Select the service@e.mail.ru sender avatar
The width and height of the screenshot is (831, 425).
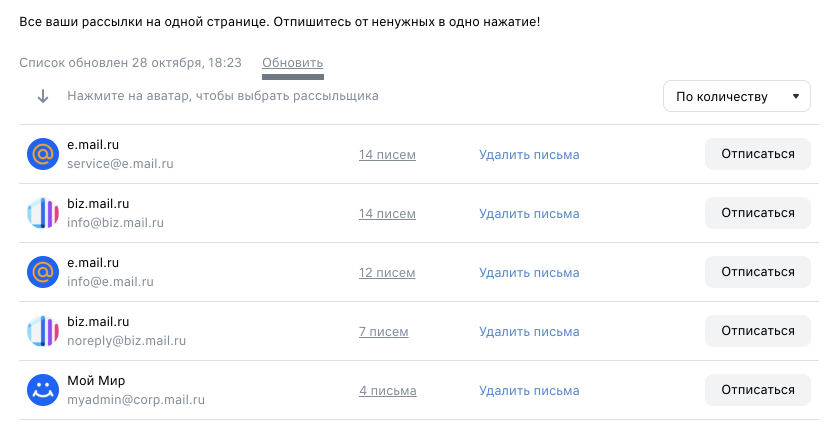(x=43, y=154)
